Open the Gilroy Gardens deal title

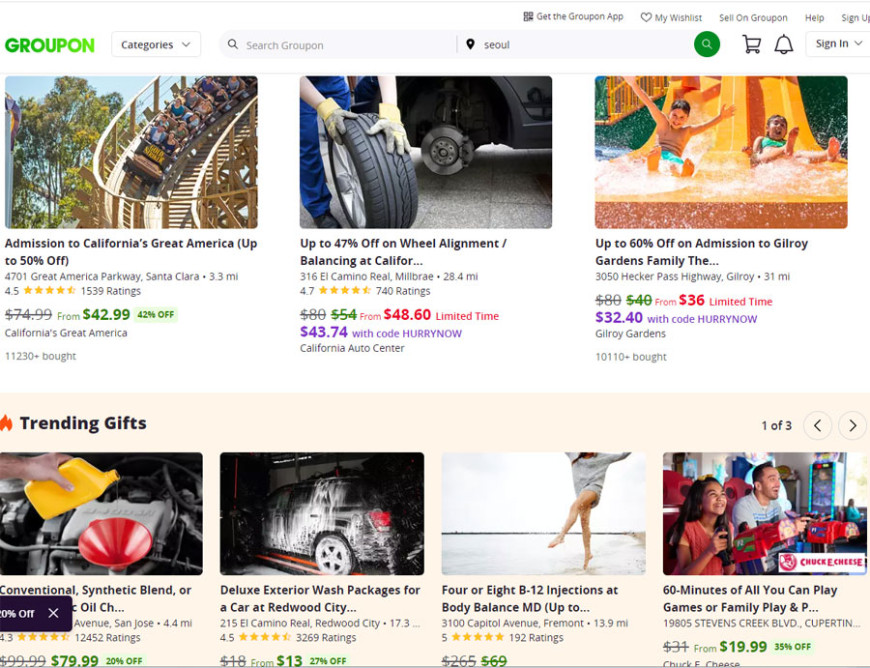[701, 251]
